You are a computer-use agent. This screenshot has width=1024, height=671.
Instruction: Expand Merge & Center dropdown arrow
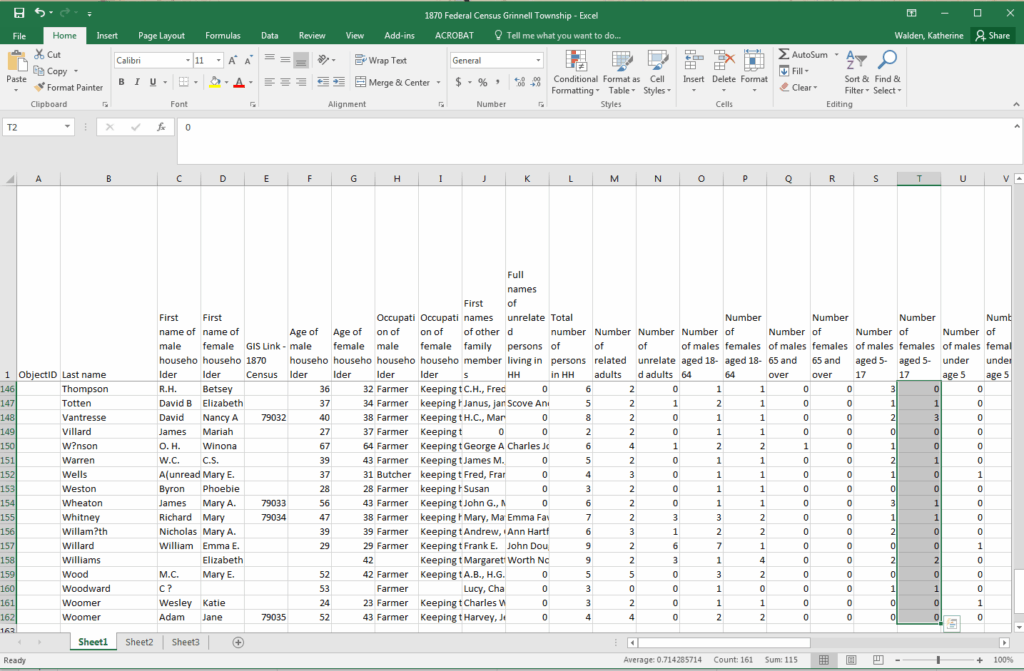click(438, 82)
